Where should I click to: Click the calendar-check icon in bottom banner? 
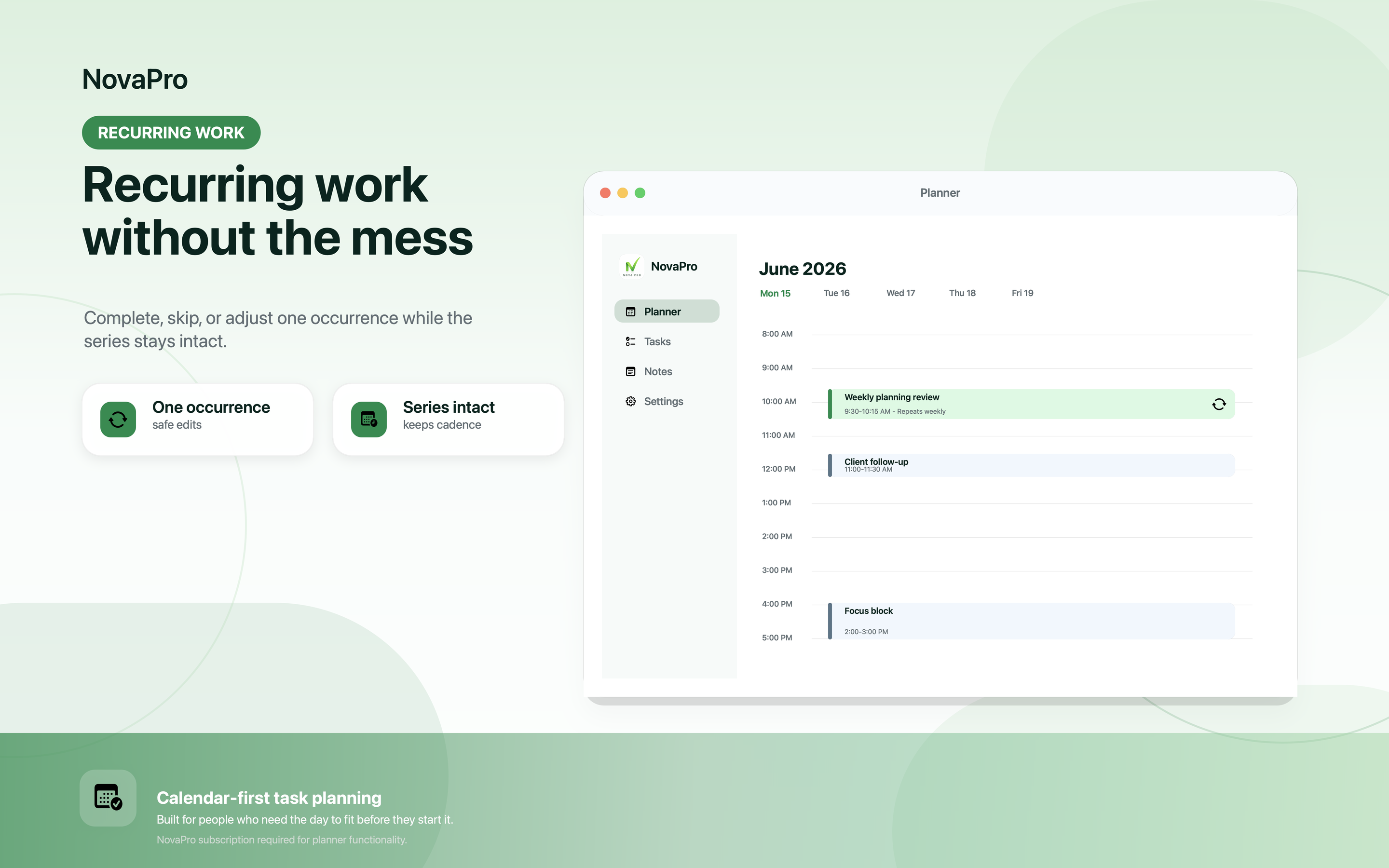click(108, 798)
